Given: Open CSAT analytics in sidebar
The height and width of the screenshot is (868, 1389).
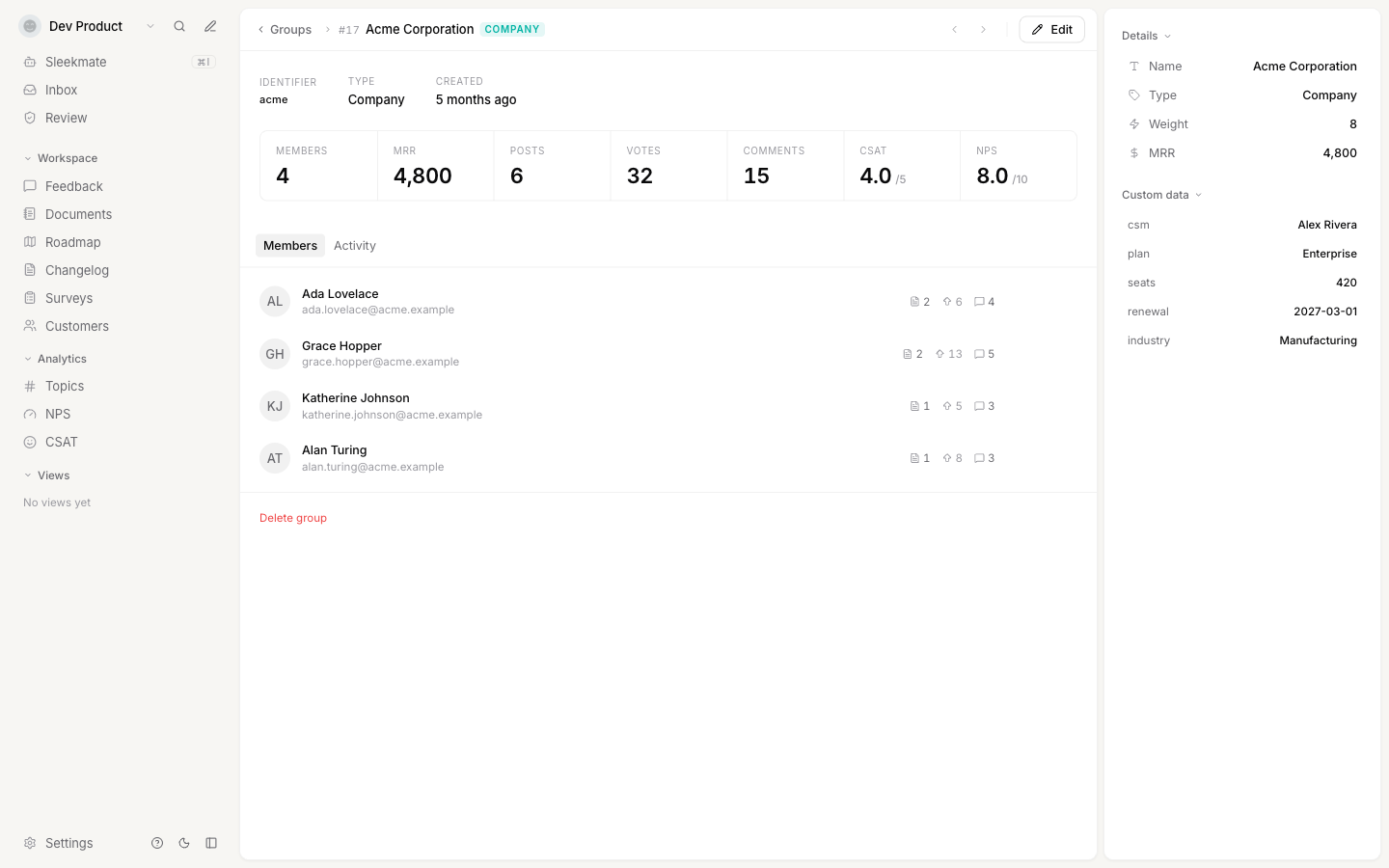Looking at the screenshot, I should point(119,442).
